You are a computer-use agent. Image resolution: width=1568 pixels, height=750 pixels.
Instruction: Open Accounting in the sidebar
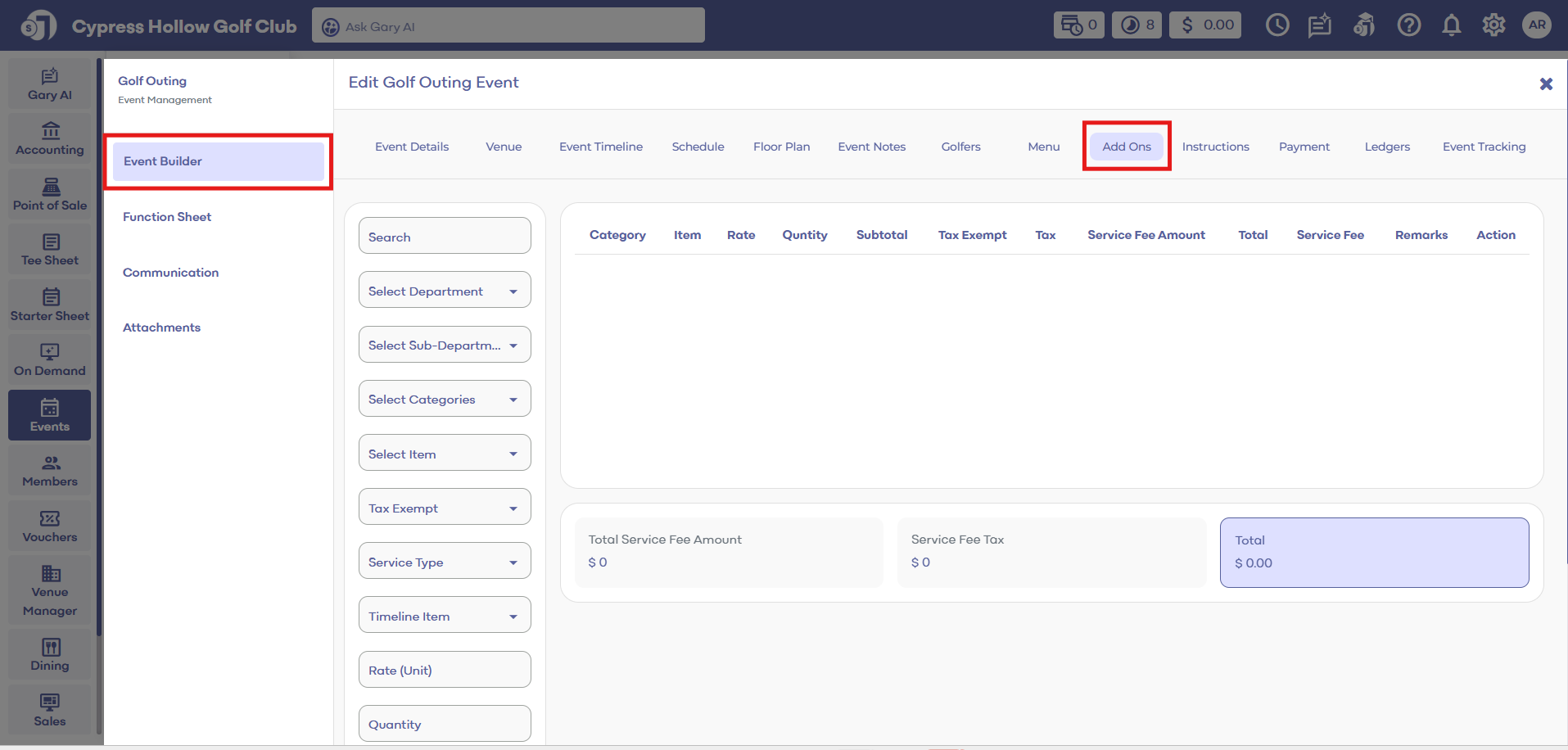point(50,139)
